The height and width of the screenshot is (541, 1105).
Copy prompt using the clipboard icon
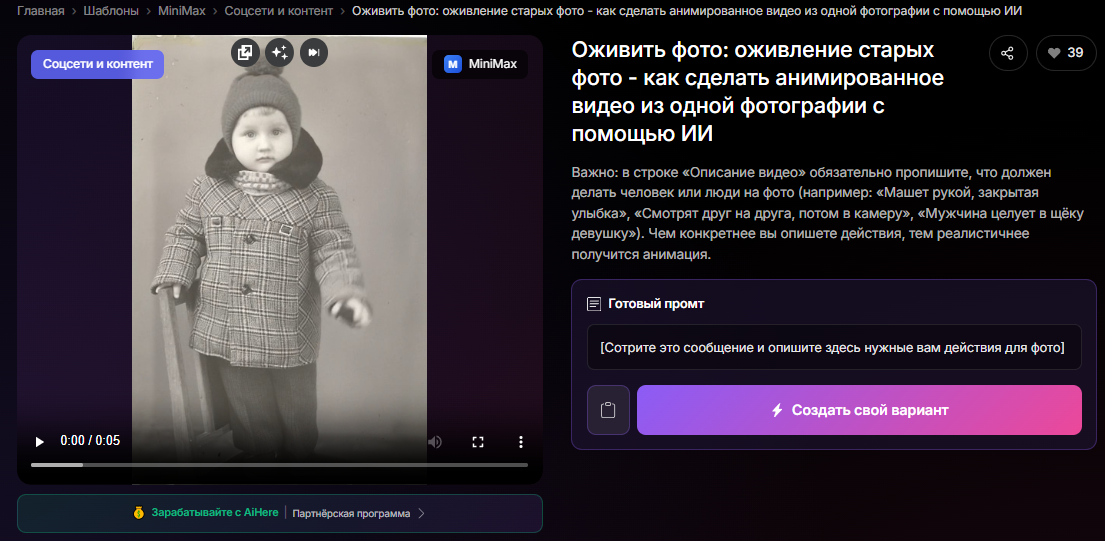608,410
